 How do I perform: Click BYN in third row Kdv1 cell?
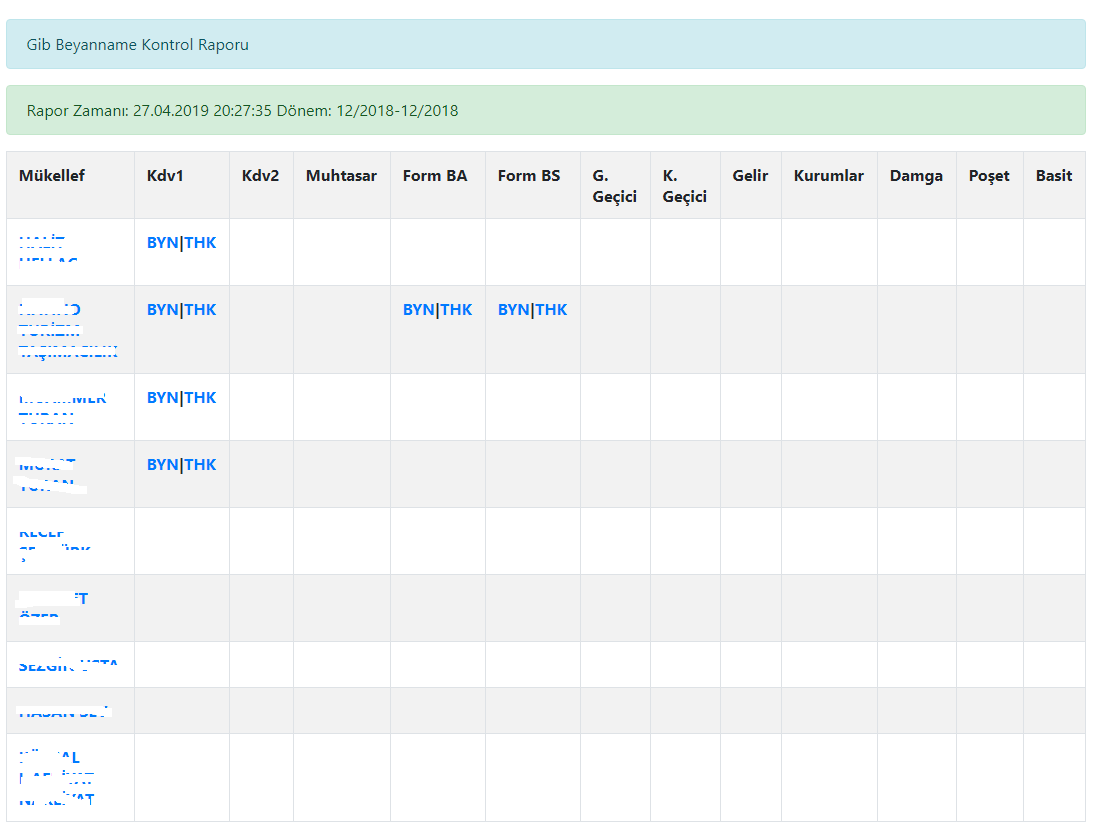point(162,398)
